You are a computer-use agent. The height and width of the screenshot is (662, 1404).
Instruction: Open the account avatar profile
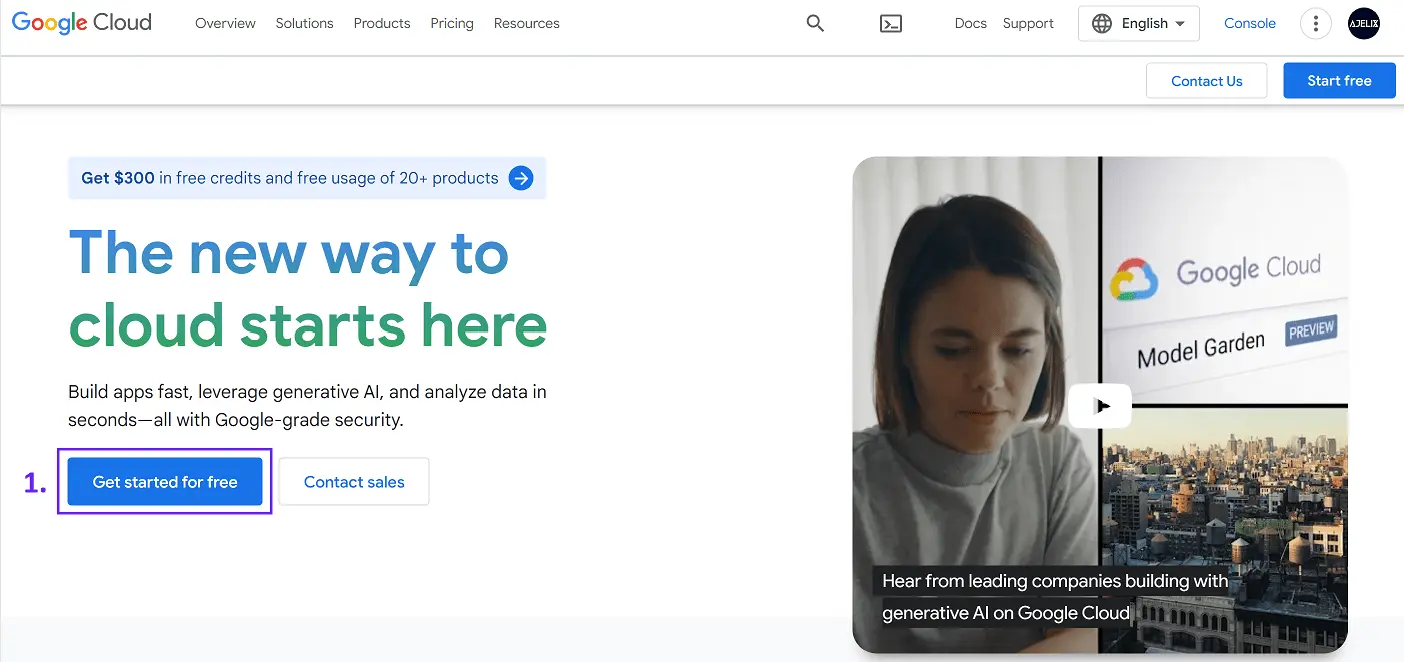pos(1364,23)
